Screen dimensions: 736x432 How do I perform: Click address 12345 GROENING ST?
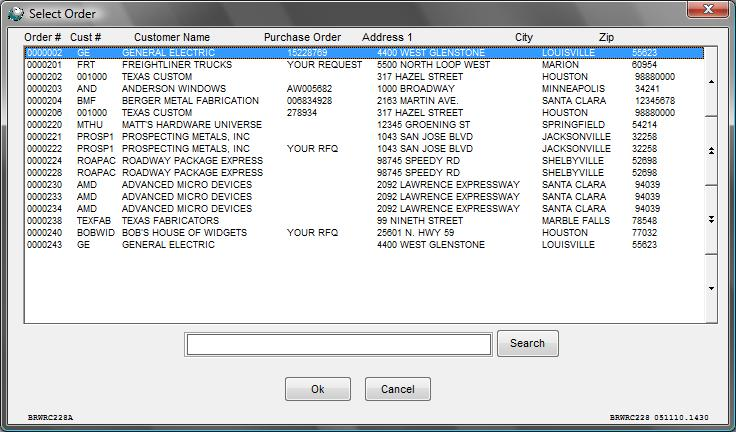pos(423,124)
